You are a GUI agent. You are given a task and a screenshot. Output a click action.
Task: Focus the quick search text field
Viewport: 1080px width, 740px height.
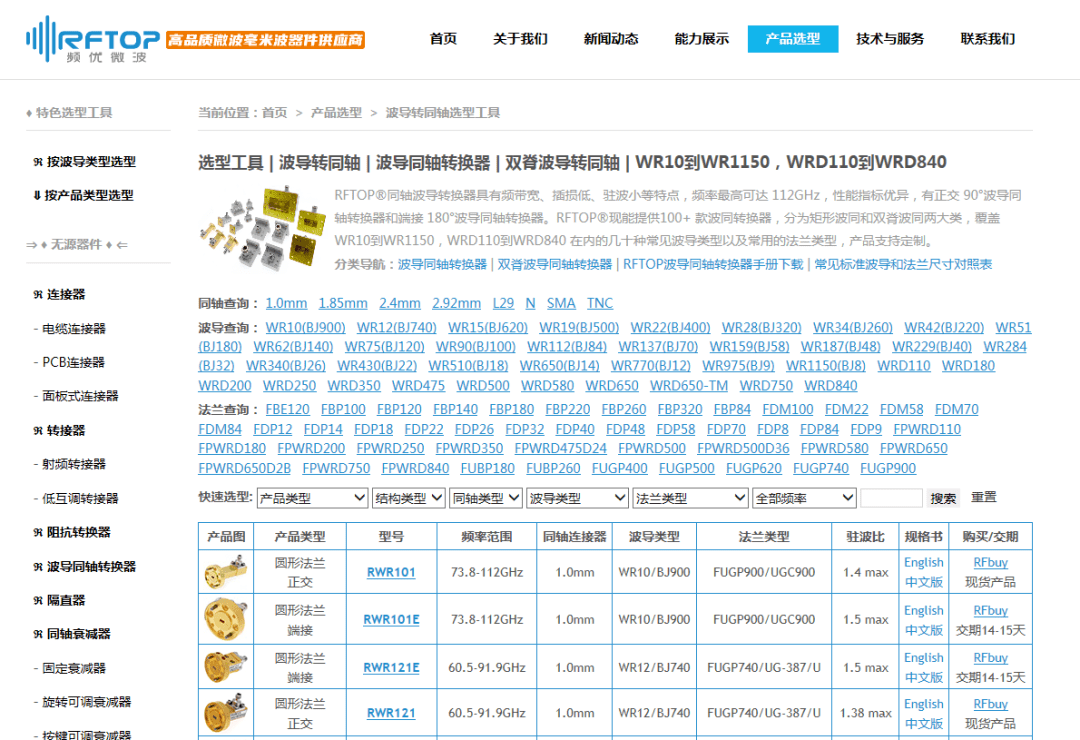891,498
